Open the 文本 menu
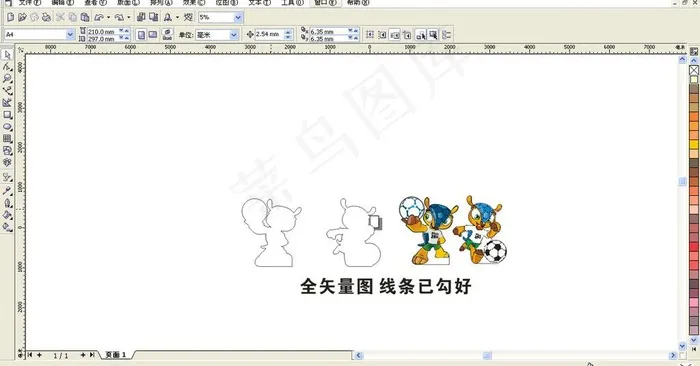 point(259,2)
